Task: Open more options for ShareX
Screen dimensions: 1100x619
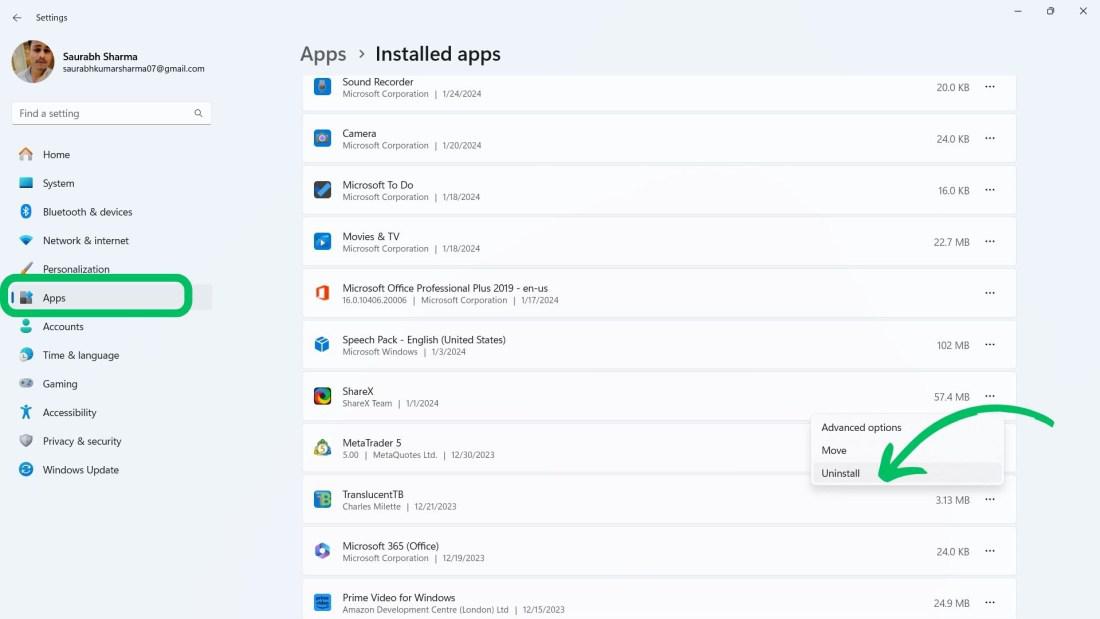Action: (x=989, y=397)
